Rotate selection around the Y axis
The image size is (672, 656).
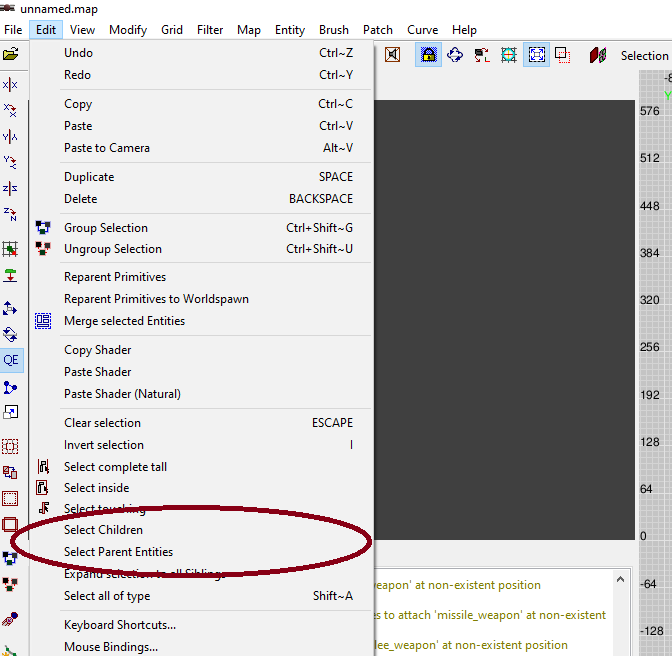10,162
